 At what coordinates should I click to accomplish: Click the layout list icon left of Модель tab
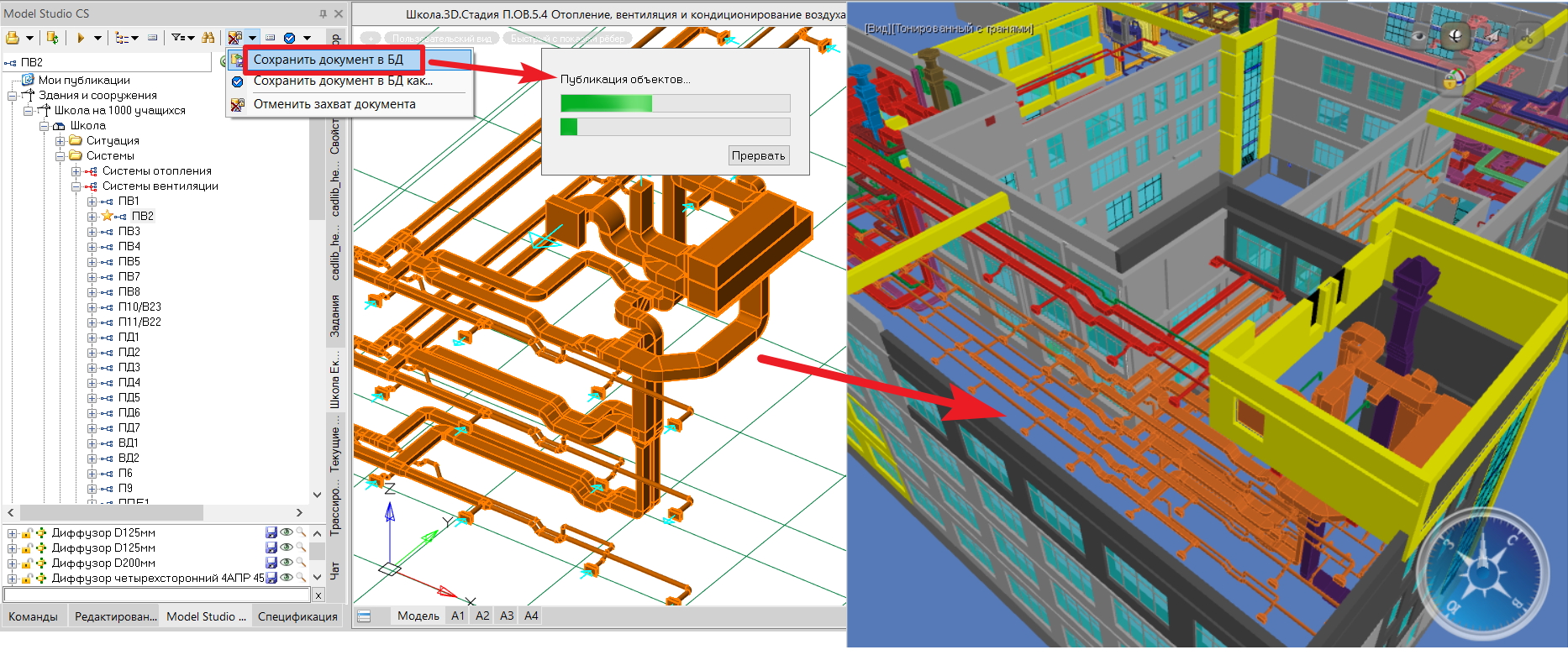pyautogui.click(x=364, y=616)
